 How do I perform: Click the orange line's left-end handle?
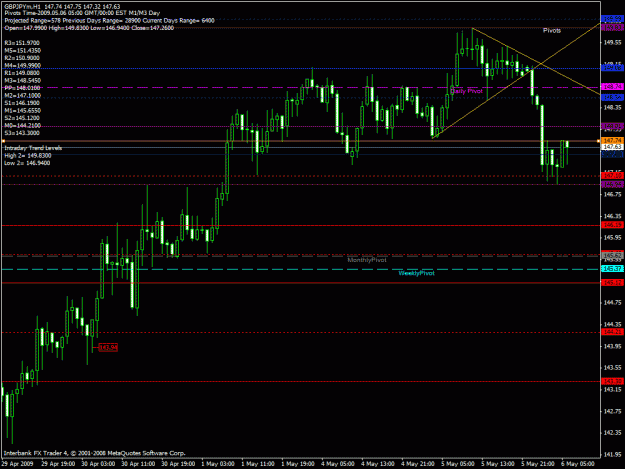coord(3,141)
